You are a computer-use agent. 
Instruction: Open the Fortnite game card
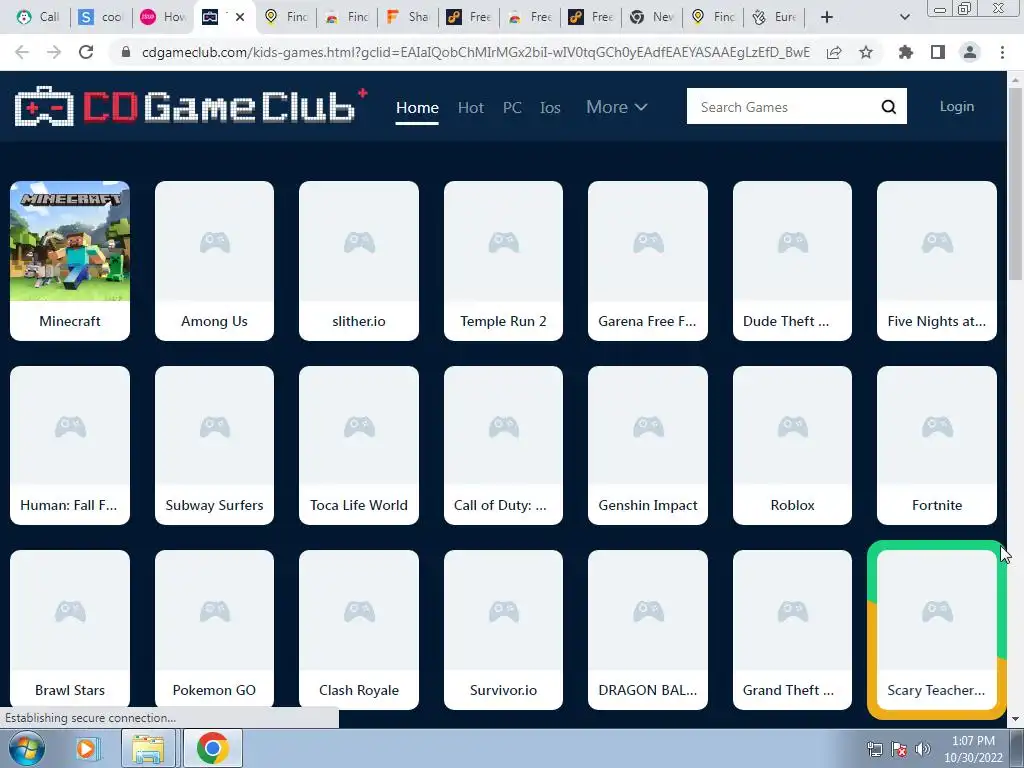tap(936, 445)
